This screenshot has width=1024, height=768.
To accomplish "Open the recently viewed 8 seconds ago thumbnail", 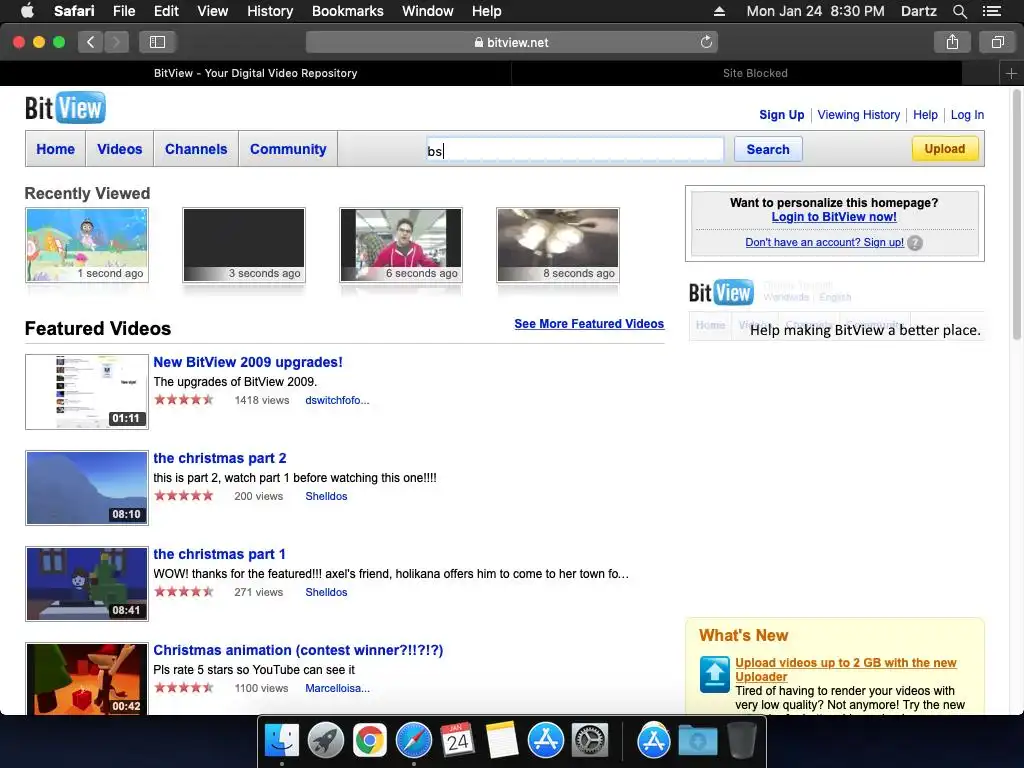I will click(x=558, y=245).
